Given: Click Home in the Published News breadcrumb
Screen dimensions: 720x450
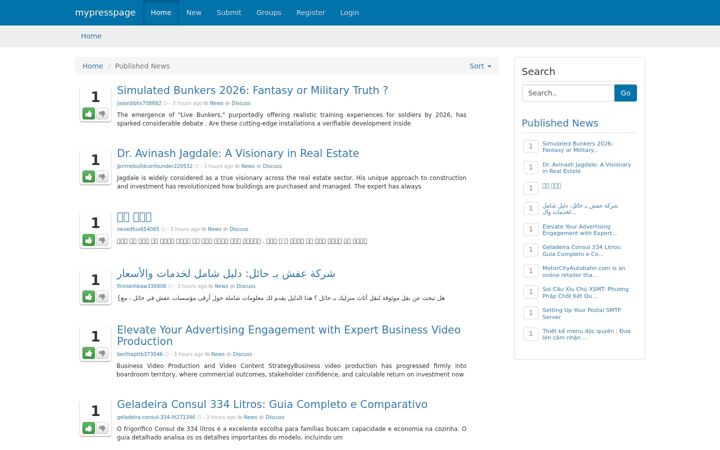Looking at the screenshot, I should coord(93,66).
